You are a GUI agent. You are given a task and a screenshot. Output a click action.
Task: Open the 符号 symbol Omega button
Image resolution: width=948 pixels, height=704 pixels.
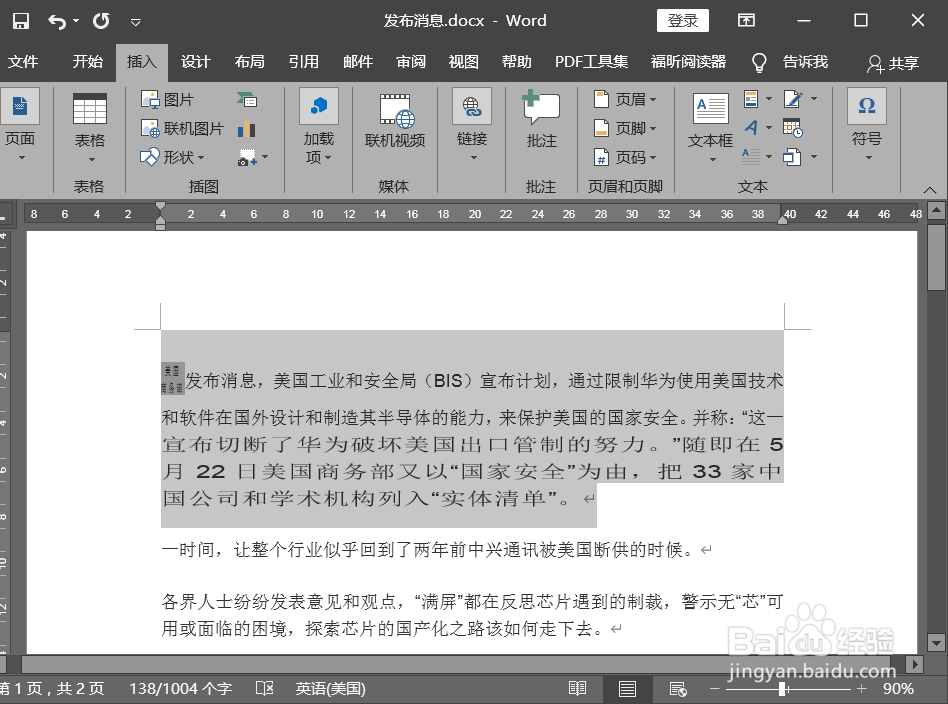[866, 125]
